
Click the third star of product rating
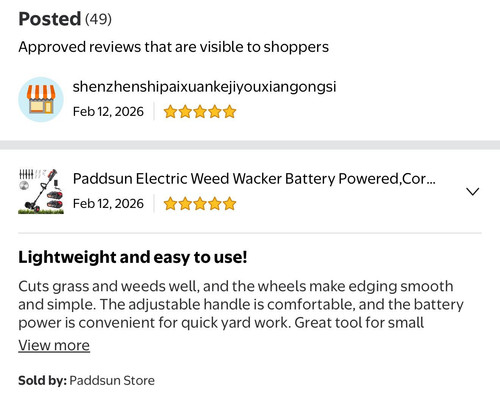coord(200,204)
